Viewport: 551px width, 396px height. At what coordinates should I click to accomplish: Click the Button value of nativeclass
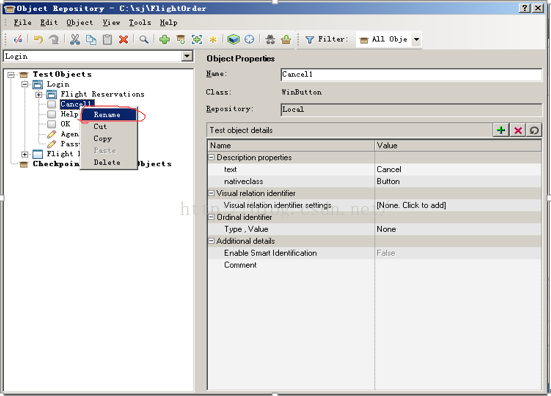(459, 181)
